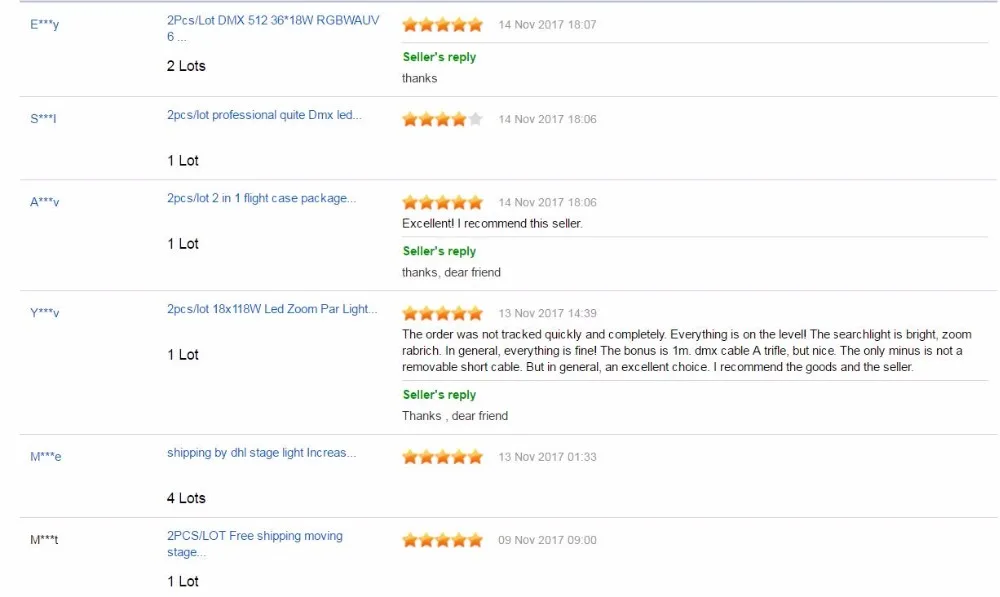
Task: Open 2pcs/lot 2 in 1 flight case package
Action: (261, 198)
